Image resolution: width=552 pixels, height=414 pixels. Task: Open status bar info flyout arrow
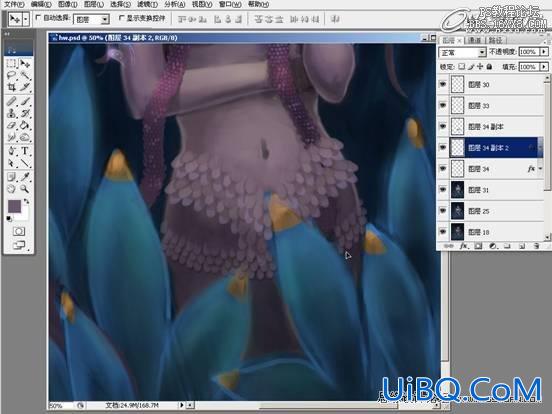[x=182, y=405]
